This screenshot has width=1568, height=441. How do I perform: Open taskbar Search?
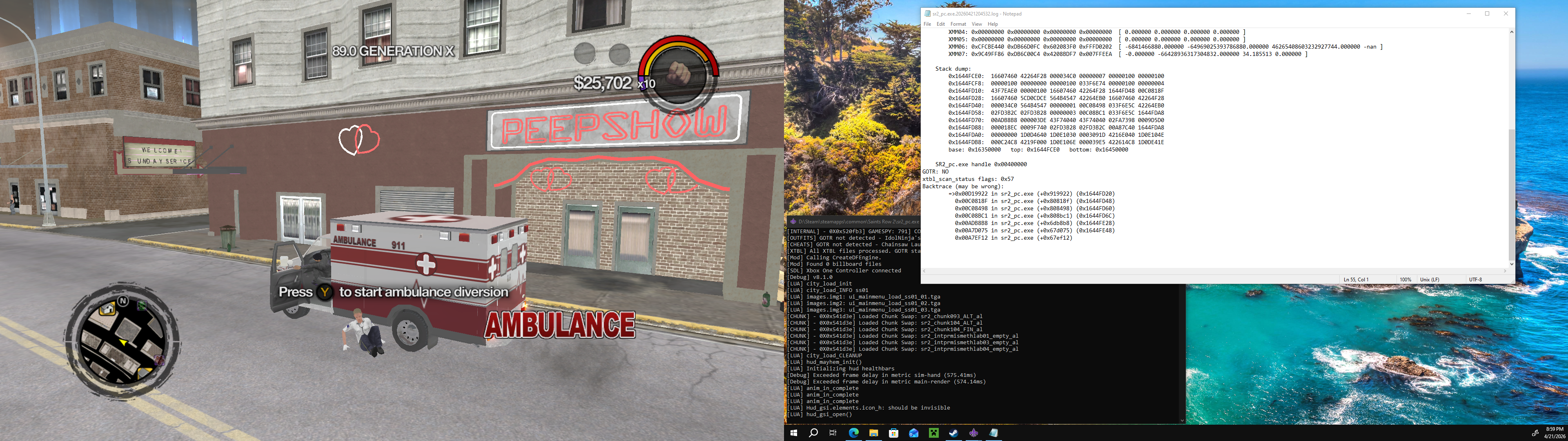point(813,433)
